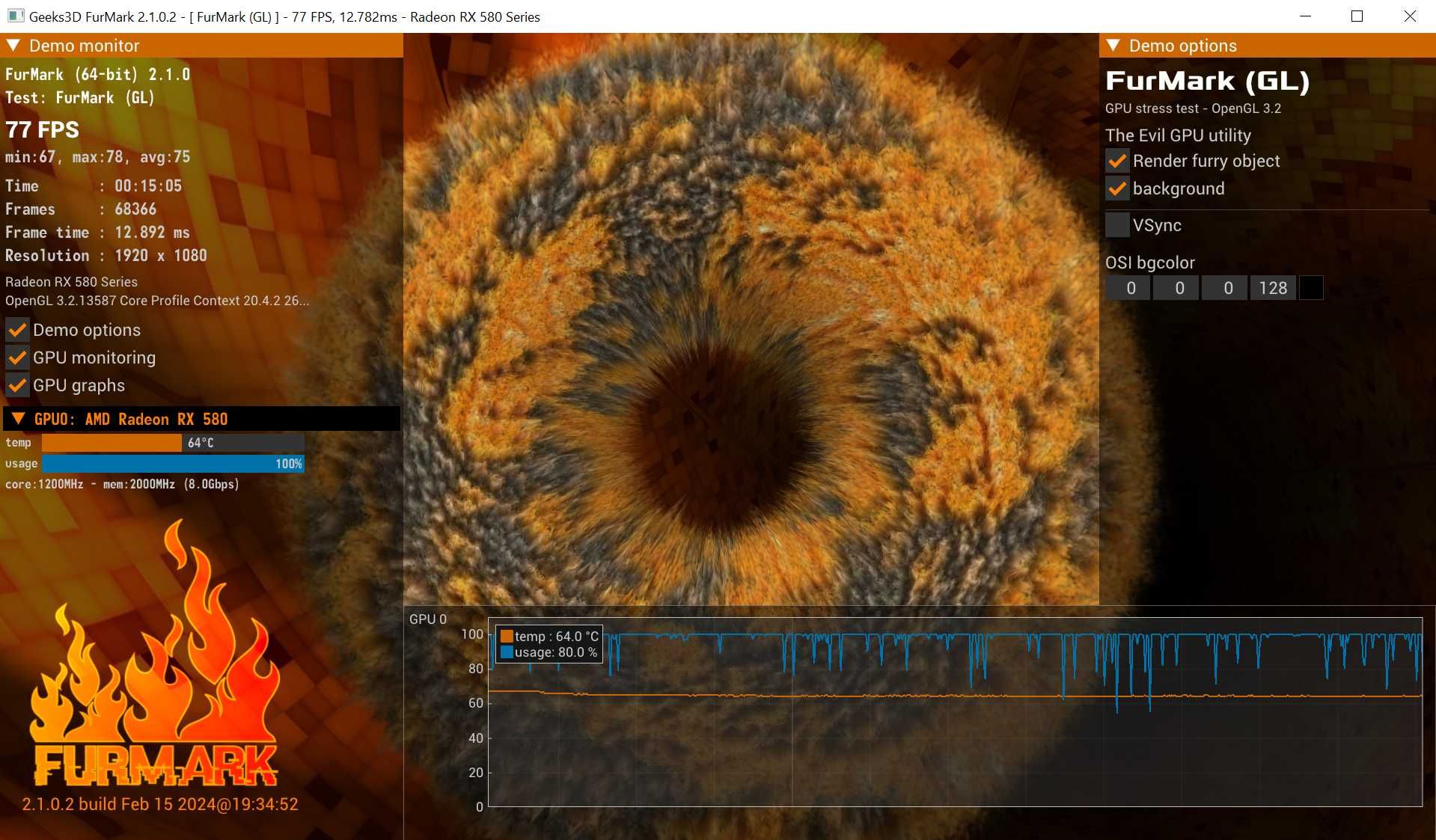This screenshot has width=1436, height=840.
Task: Click the OSI bgcolor red value field
Action: point(1128,288)
